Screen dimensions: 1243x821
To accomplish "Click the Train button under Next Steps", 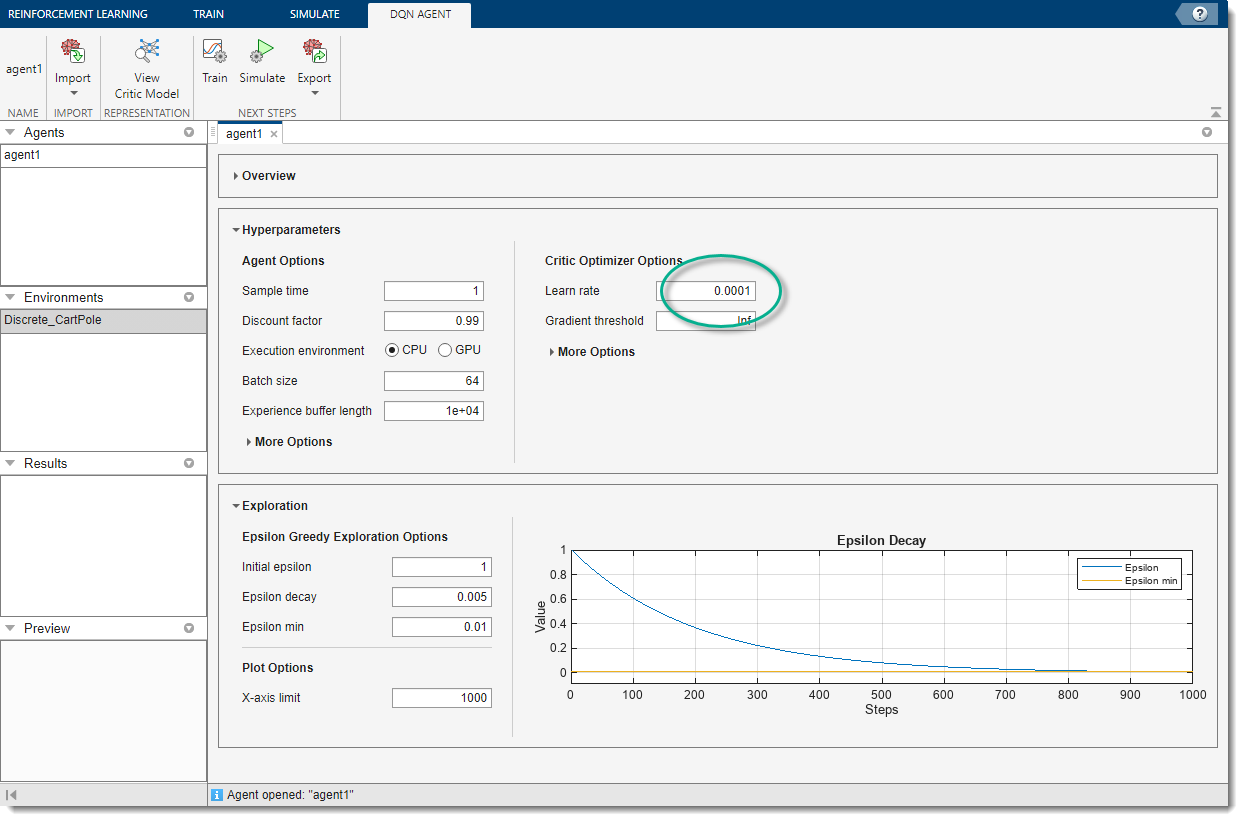I will click(x=214, y=60).
